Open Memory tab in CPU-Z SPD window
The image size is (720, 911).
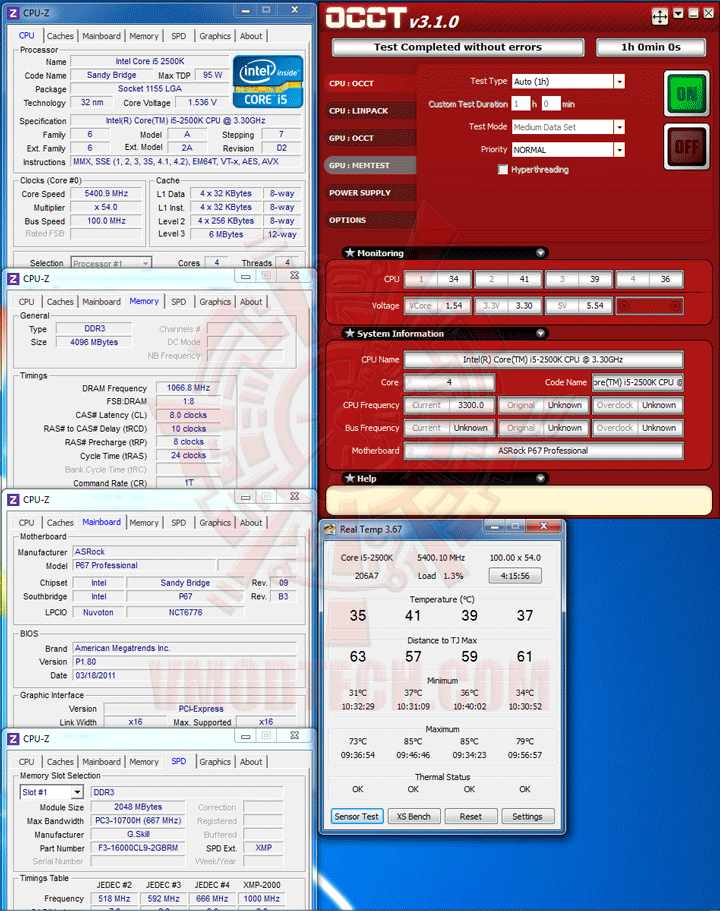pyautogui.click(x=144, y=762)
